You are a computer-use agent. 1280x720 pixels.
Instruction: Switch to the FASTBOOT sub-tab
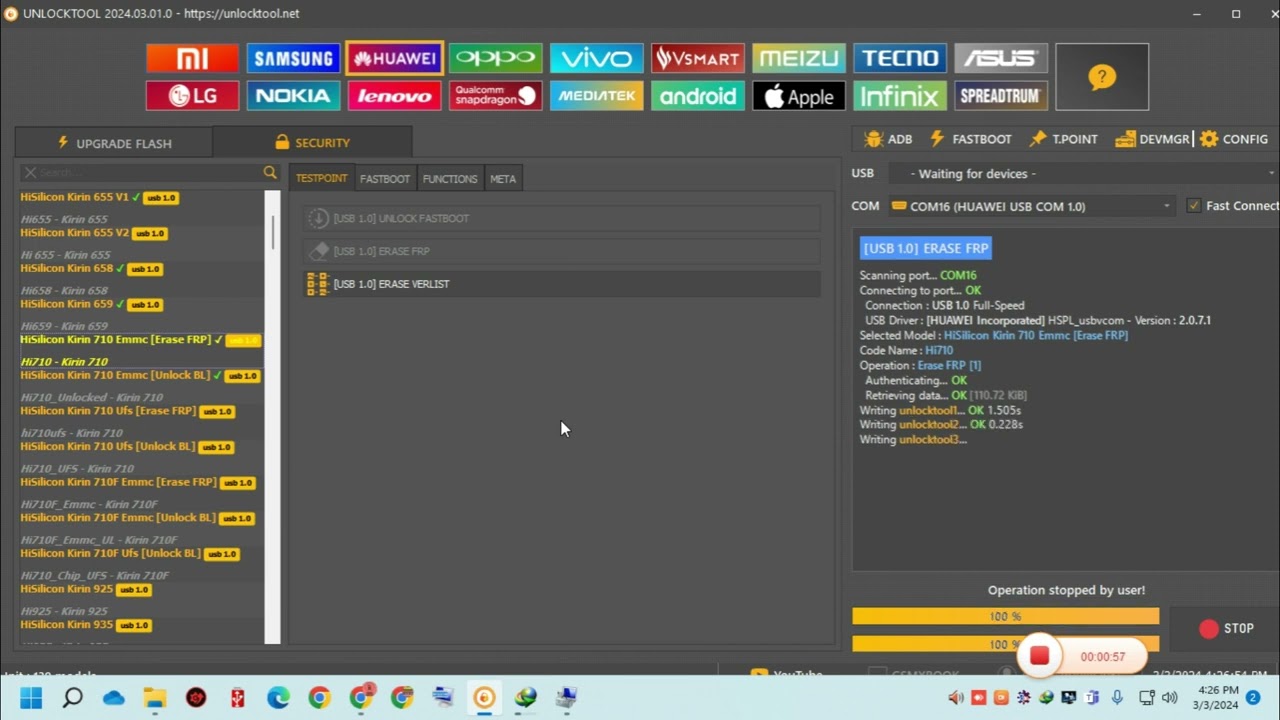coord(385,179)
